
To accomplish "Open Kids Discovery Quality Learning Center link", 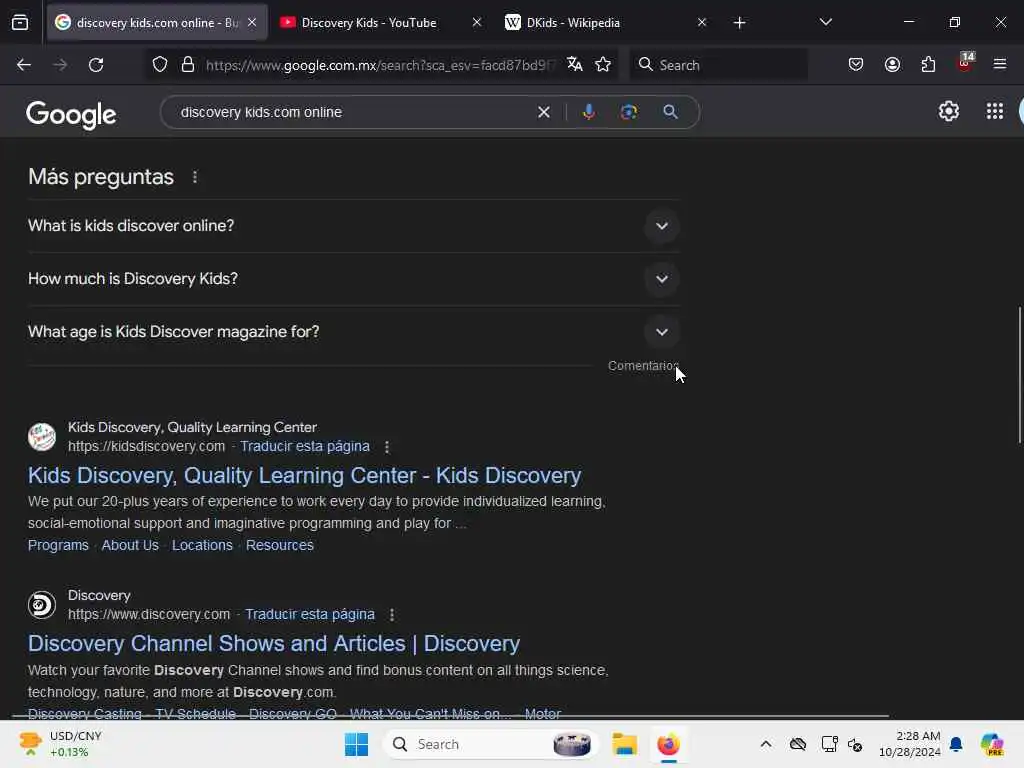I will pos(304,475).
